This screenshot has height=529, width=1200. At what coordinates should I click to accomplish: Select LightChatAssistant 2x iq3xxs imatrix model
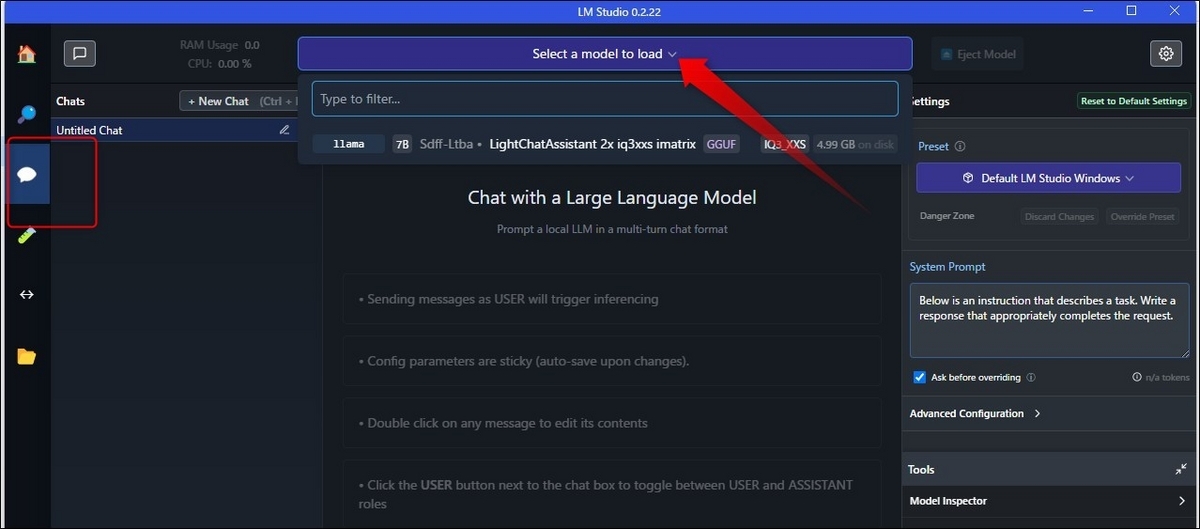click(593, 144)
